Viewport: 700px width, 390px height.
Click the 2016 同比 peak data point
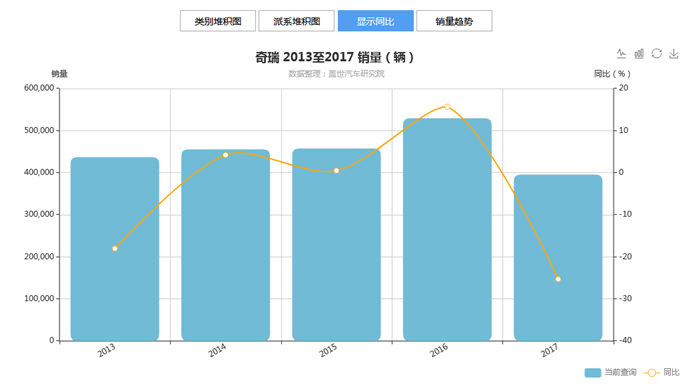(x=447, y=107)
